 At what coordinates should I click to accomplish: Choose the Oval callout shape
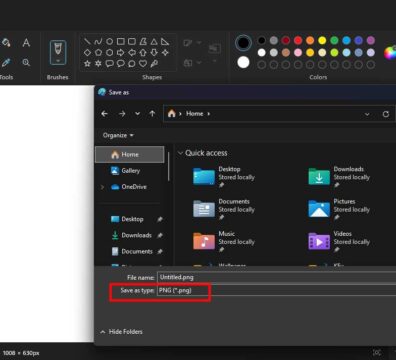tap(121, 63)
